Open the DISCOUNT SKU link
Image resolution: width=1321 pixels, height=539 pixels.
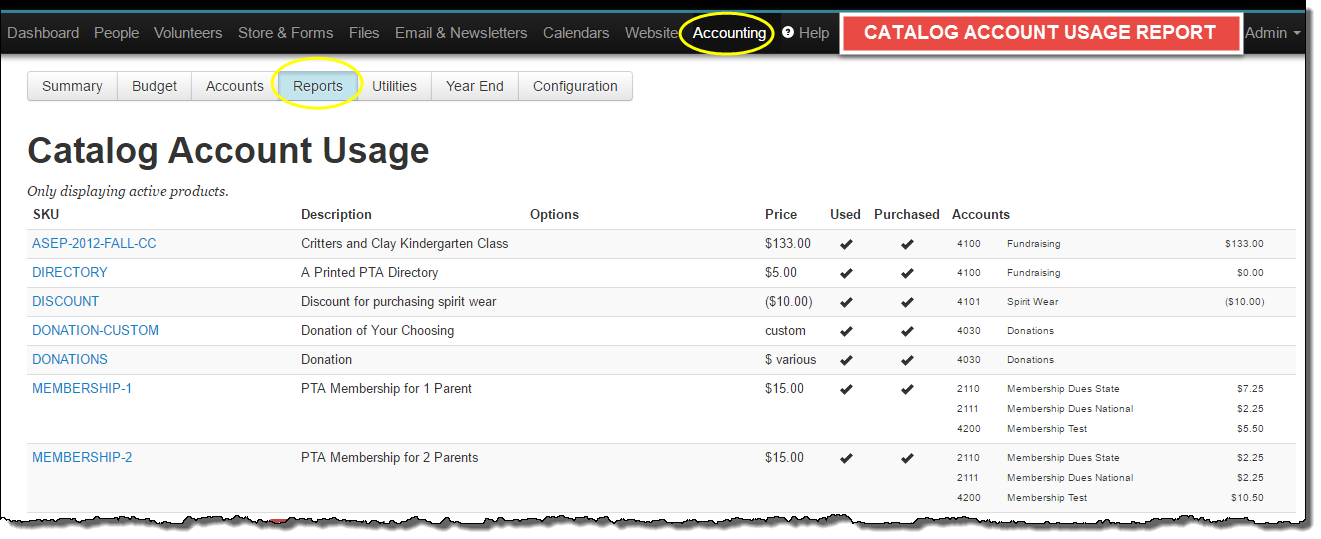(x=66, y=301)
